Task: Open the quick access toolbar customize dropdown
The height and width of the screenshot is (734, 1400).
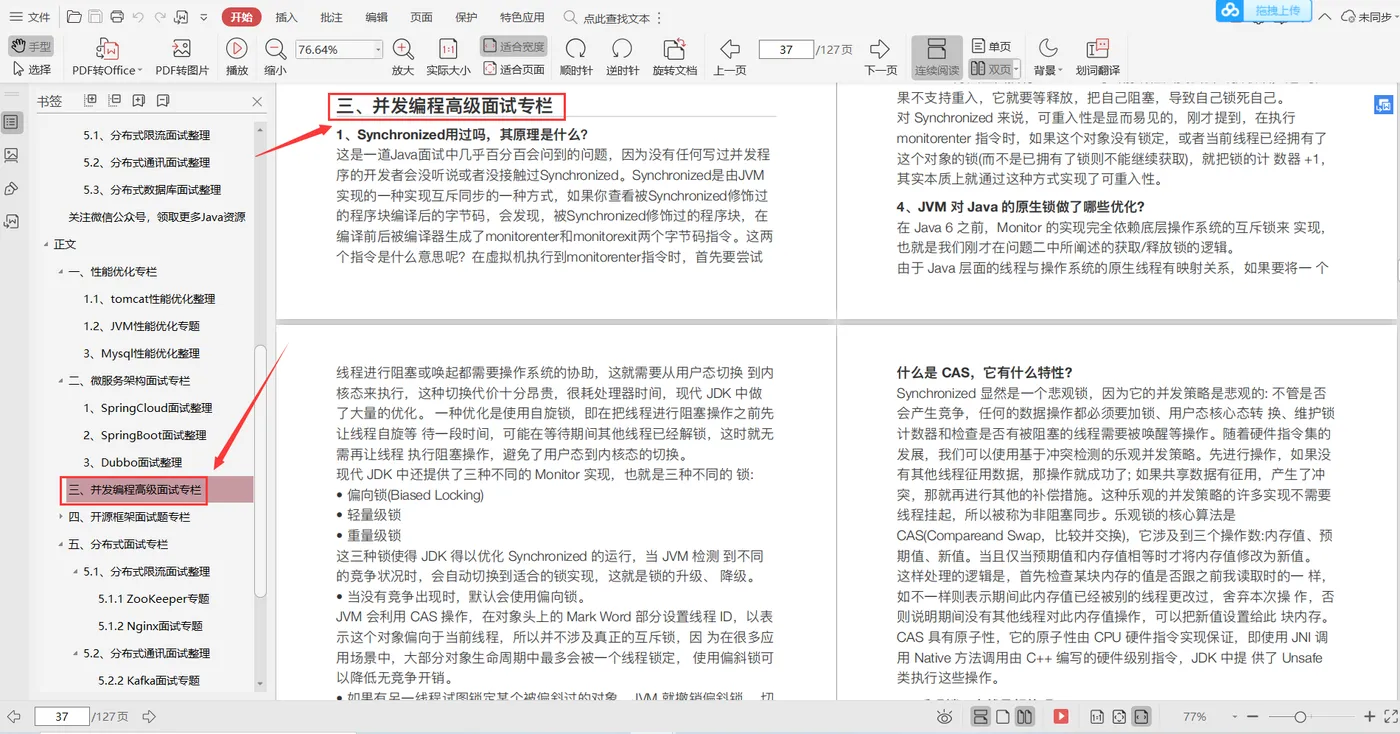Action: (x=204, y=17)
